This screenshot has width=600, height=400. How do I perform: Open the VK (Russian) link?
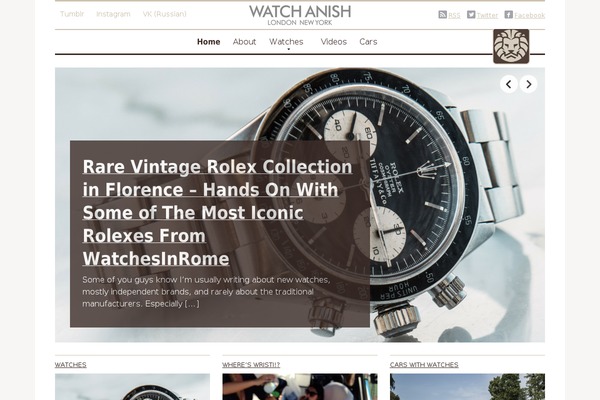click(165, 14)
